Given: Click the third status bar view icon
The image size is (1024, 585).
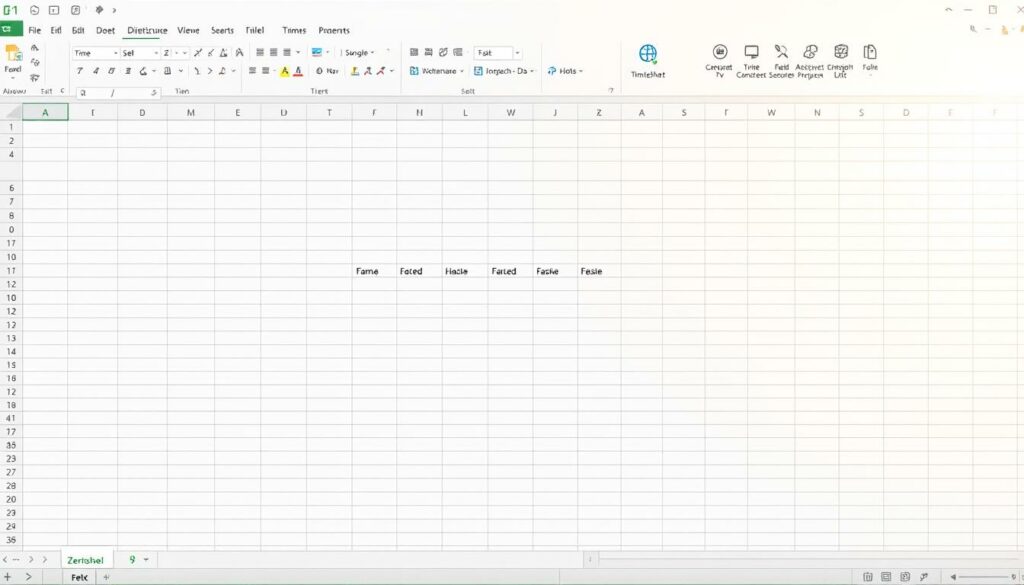Looking at the screenshot, I should 905,577.
